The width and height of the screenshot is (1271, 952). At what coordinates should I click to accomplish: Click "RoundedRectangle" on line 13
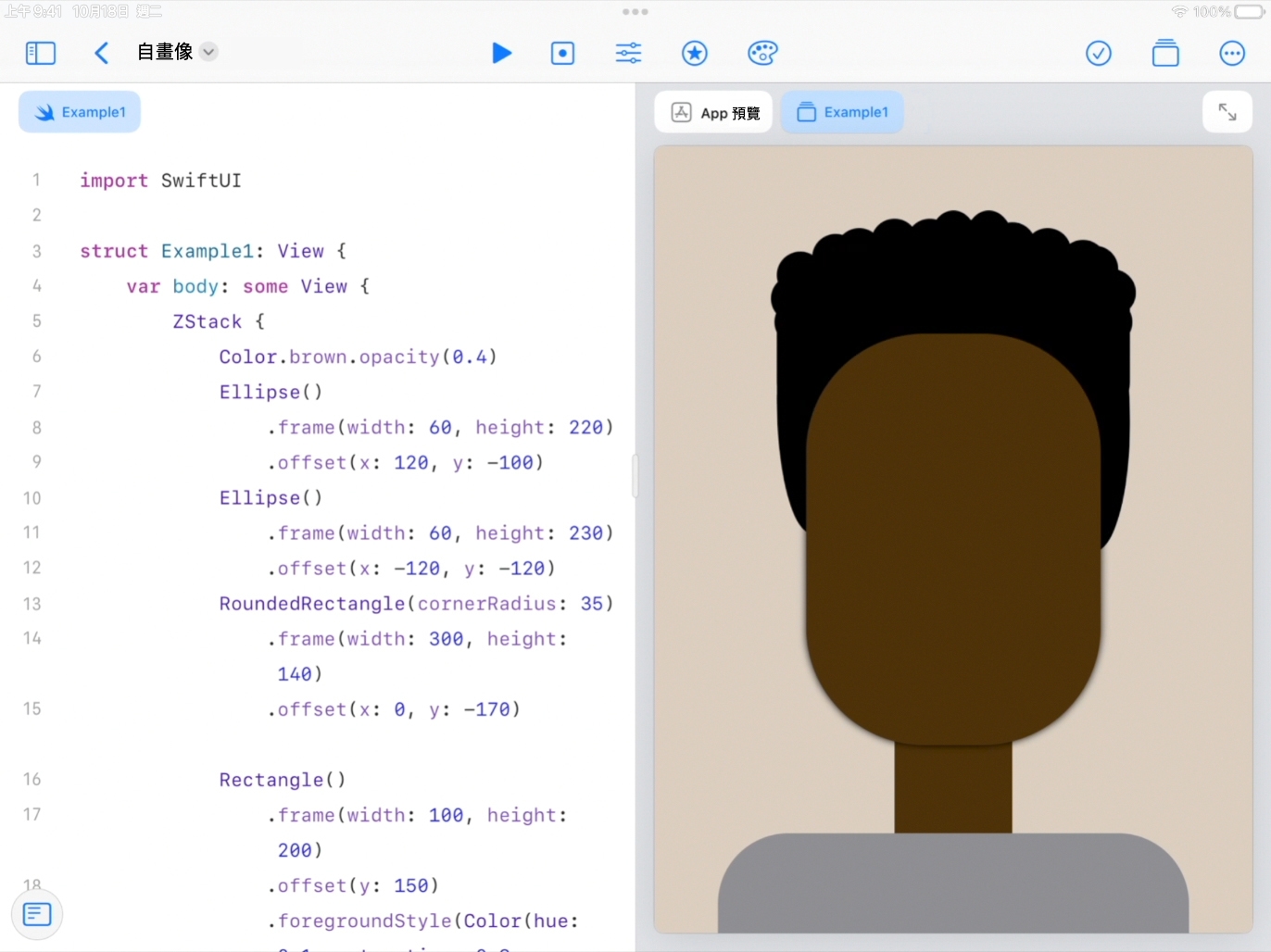pyautogui.click(x=312, y=604)
